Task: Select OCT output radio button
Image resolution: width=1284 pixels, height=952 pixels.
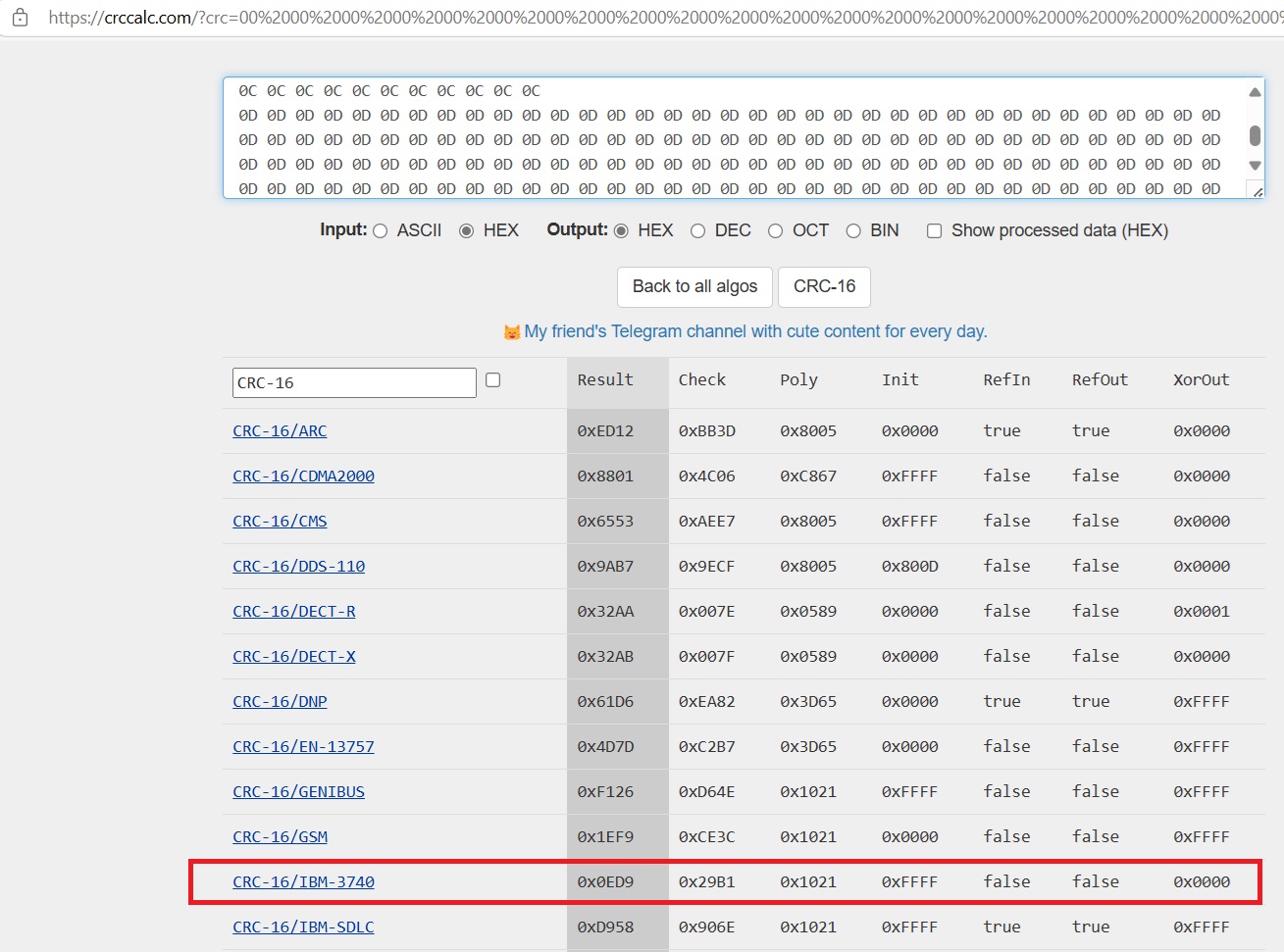Action: [x=776, y=231]
